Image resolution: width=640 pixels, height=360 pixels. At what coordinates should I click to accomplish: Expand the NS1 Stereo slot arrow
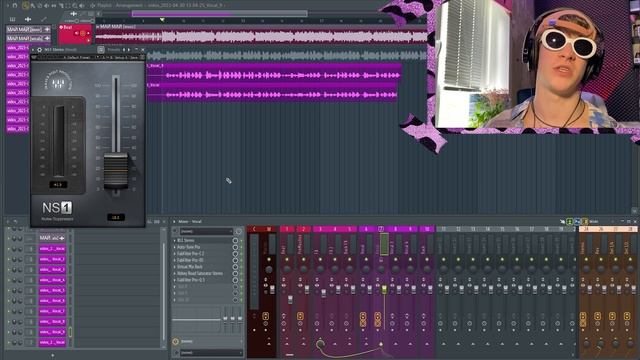[x=175, y=240]
